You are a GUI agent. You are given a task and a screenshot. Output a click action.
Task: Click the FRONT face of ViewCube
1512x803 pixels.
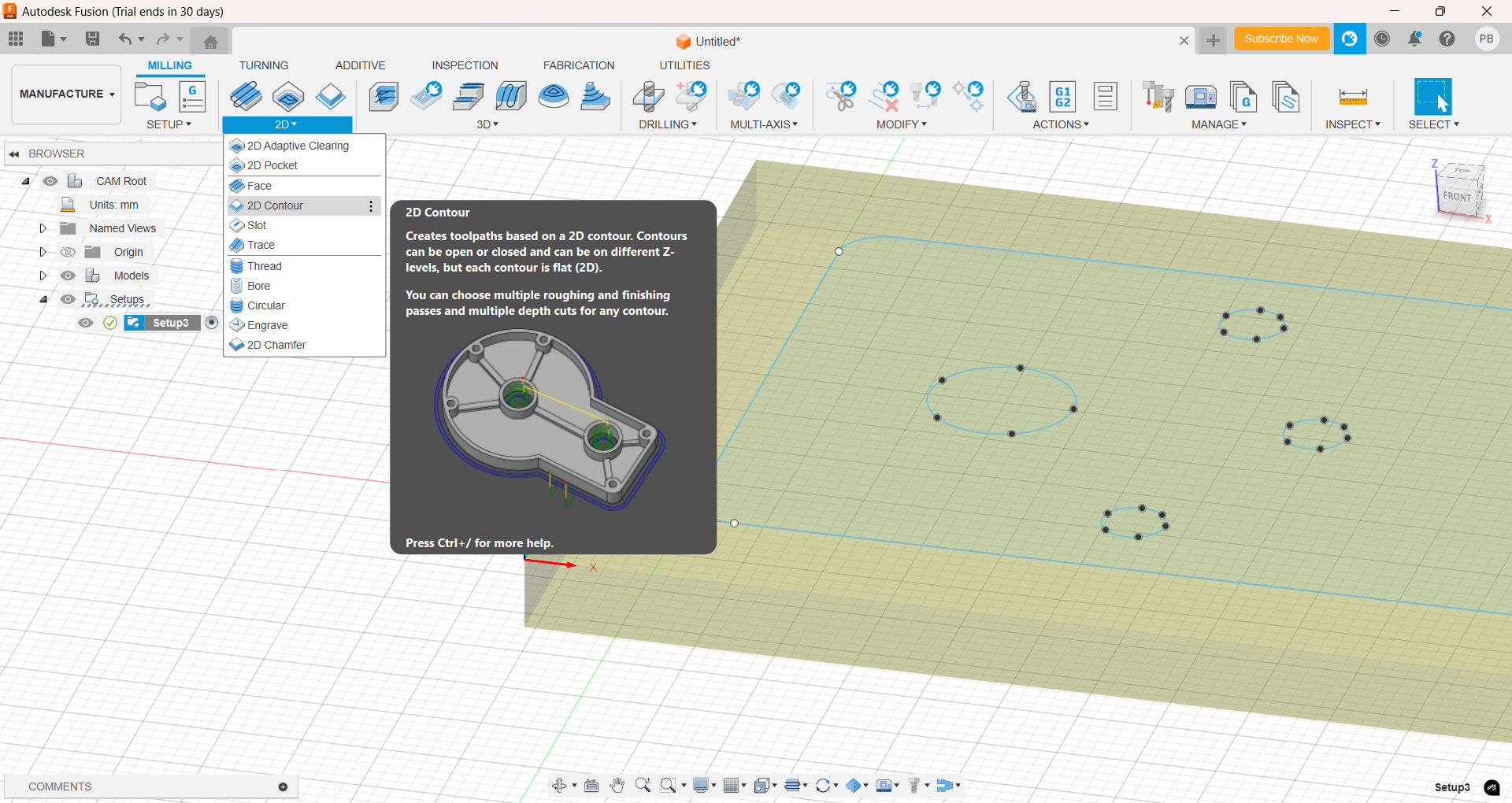click(1456, 197)
